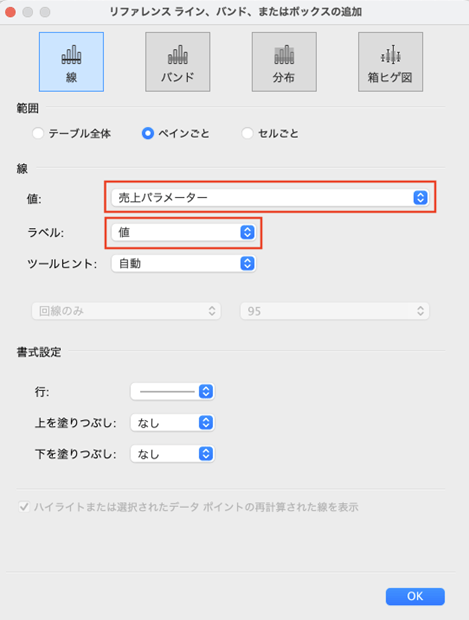Open the 下を塗りつぶし fill color dropdown
This screenshot has height=620, width=469.
172,454
